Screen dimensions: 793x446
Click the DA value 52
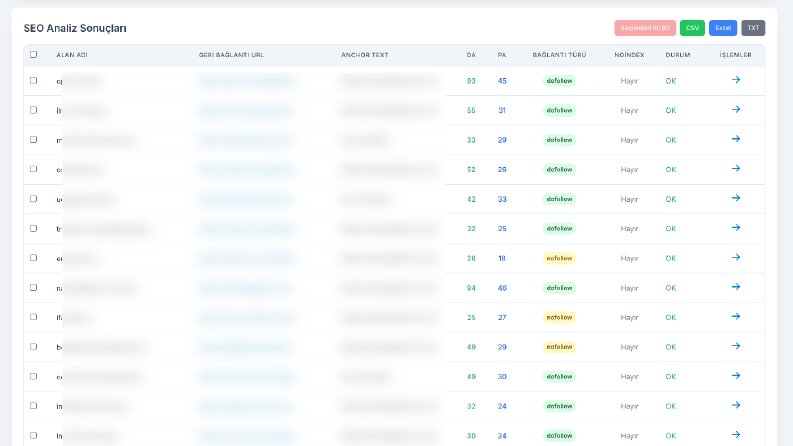tap(471, 169)
